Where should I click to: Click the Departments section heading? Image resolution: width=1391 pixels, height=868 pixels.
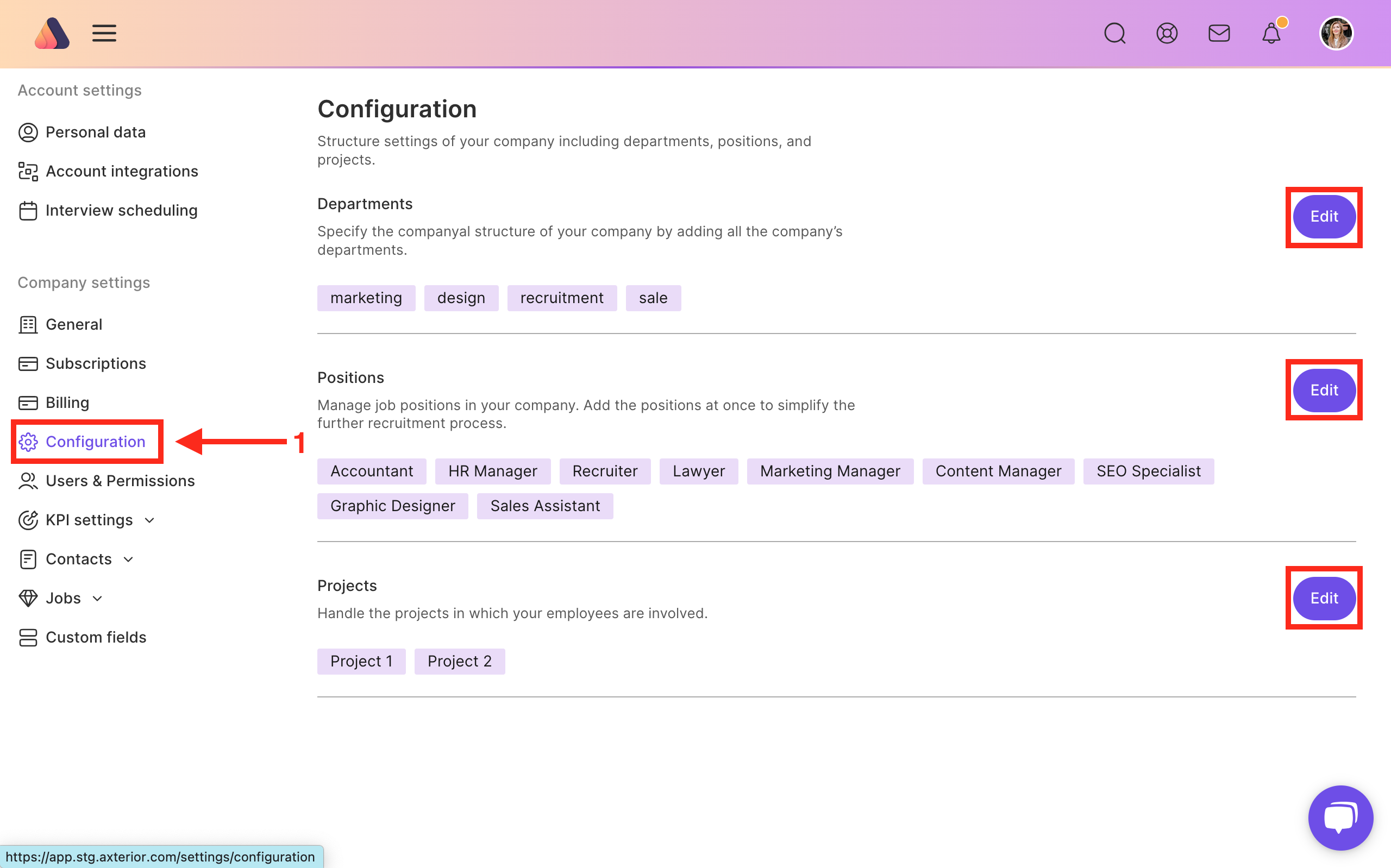tap(365, 204)
